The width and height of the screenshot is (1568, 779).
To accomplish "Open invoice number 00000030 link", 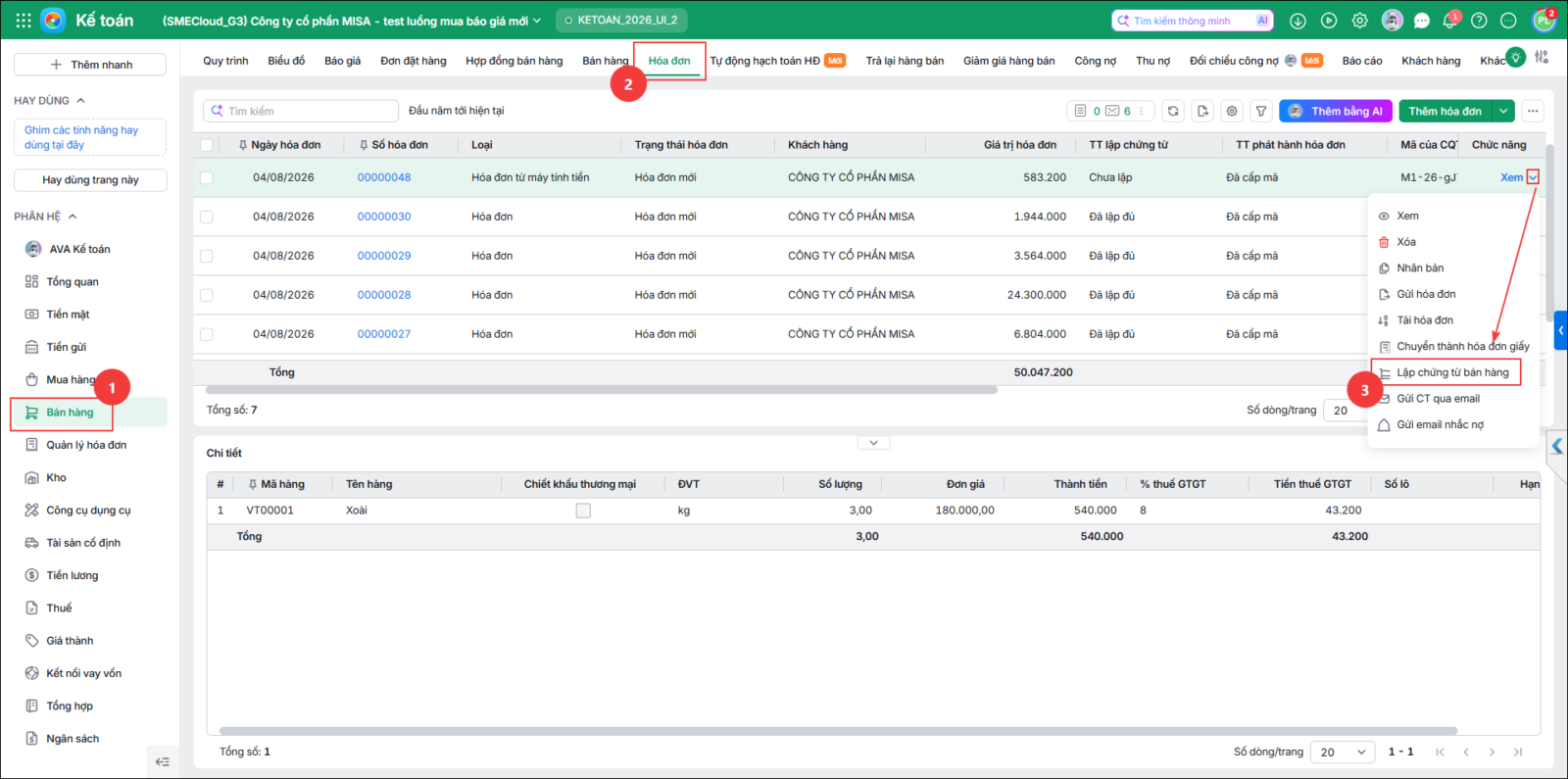I will coord(384,217).
